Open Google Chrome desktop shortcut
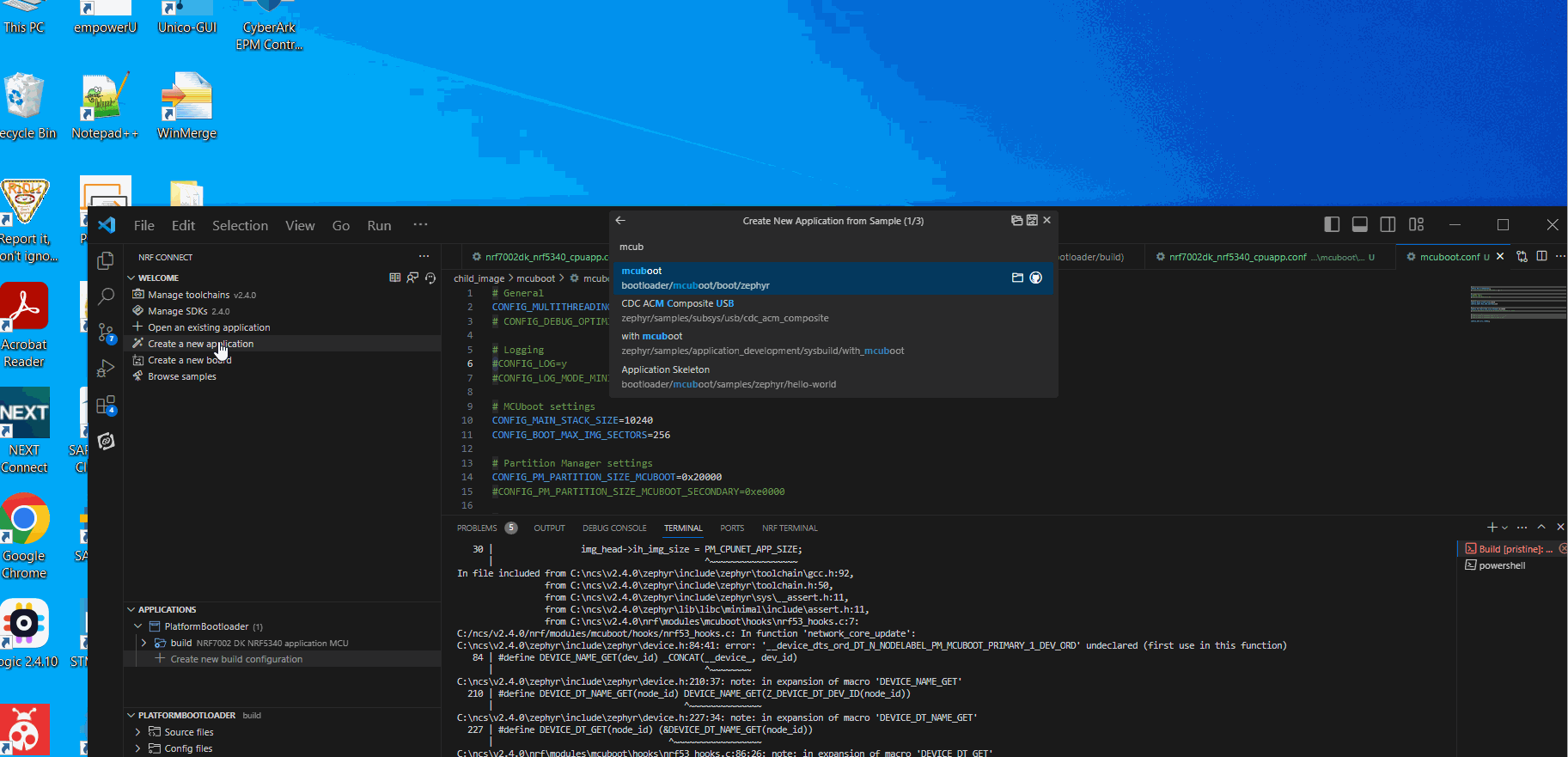This screenshot has height=757, width=1568. 24,536
